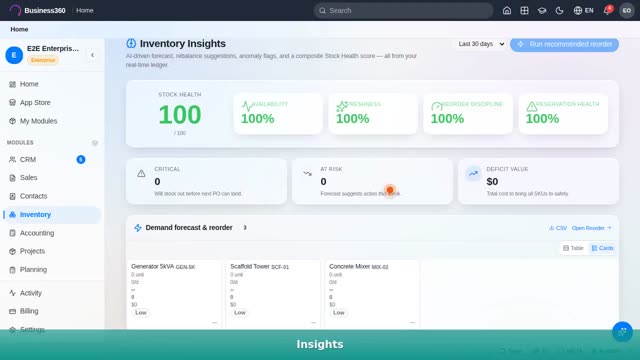This screenshot has width=640, height=360.
Task: Toggle dark mode with the moon icon
Action: coord(560,11)
